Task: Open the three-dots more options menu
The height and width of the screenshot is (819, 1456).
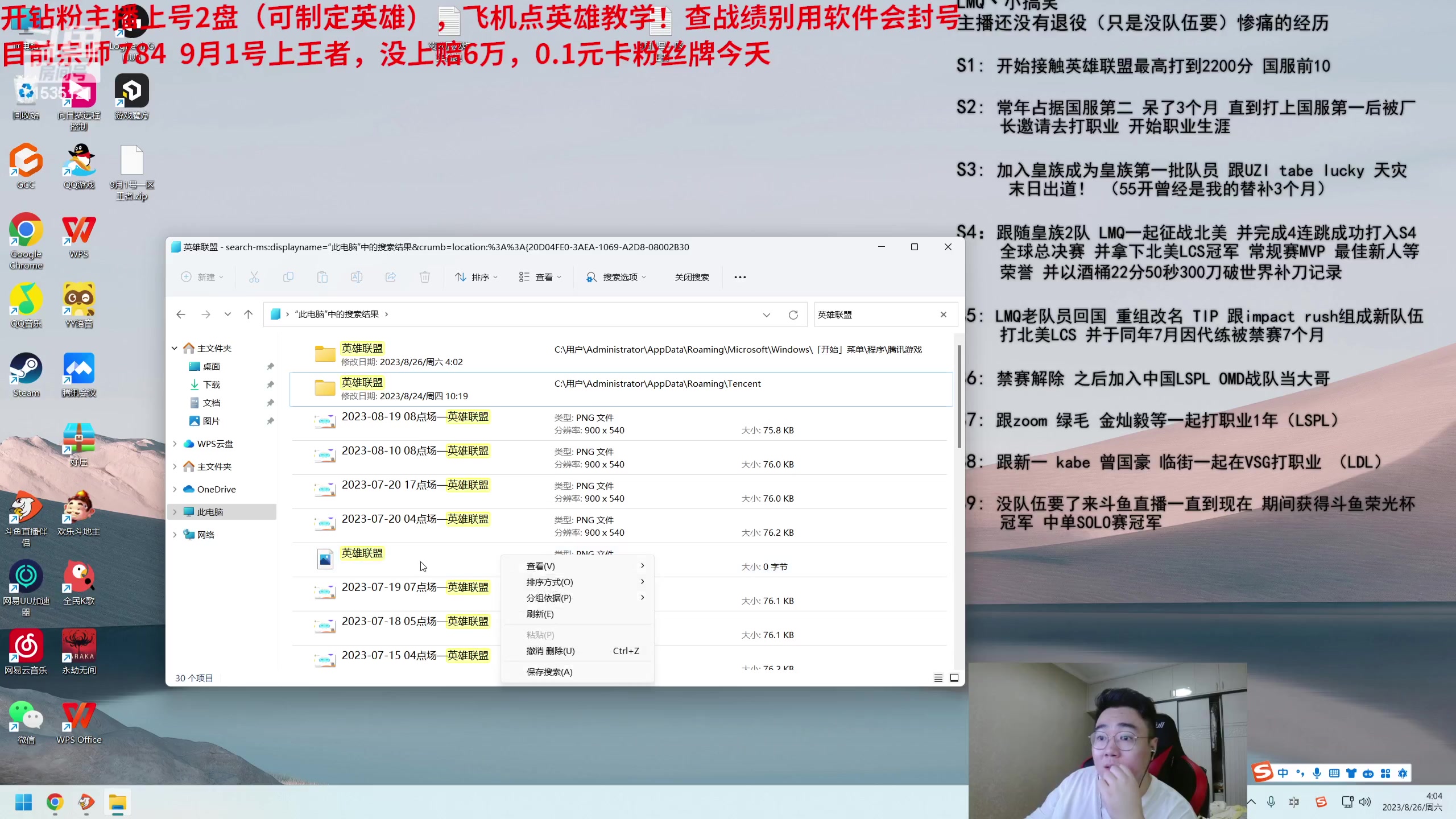Action: click(740, 277)
